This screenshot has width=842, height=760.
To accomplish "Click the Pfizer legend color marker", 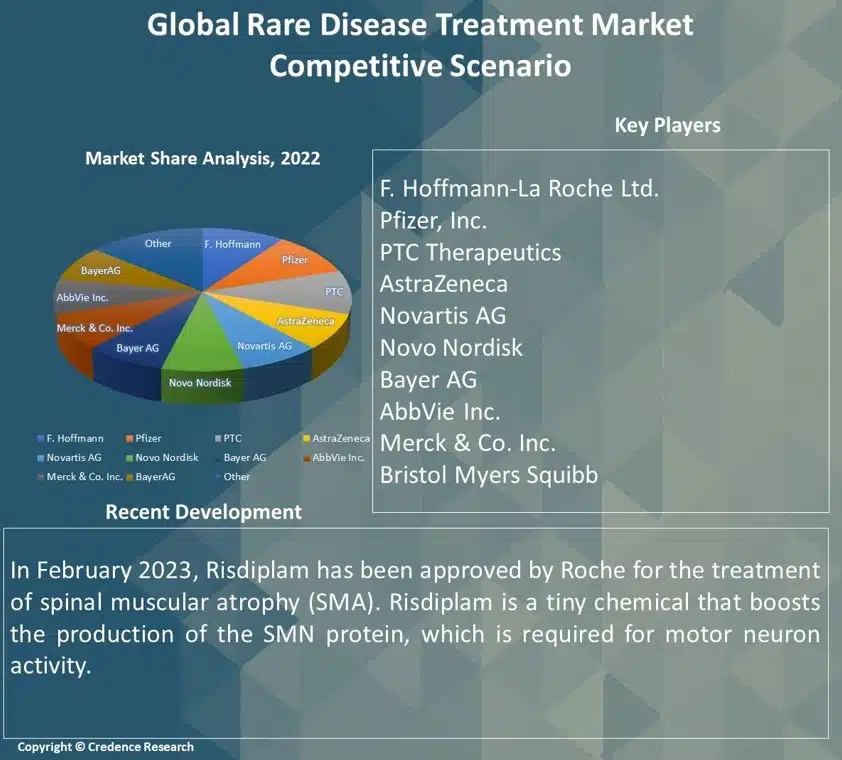I will (129, 439).
